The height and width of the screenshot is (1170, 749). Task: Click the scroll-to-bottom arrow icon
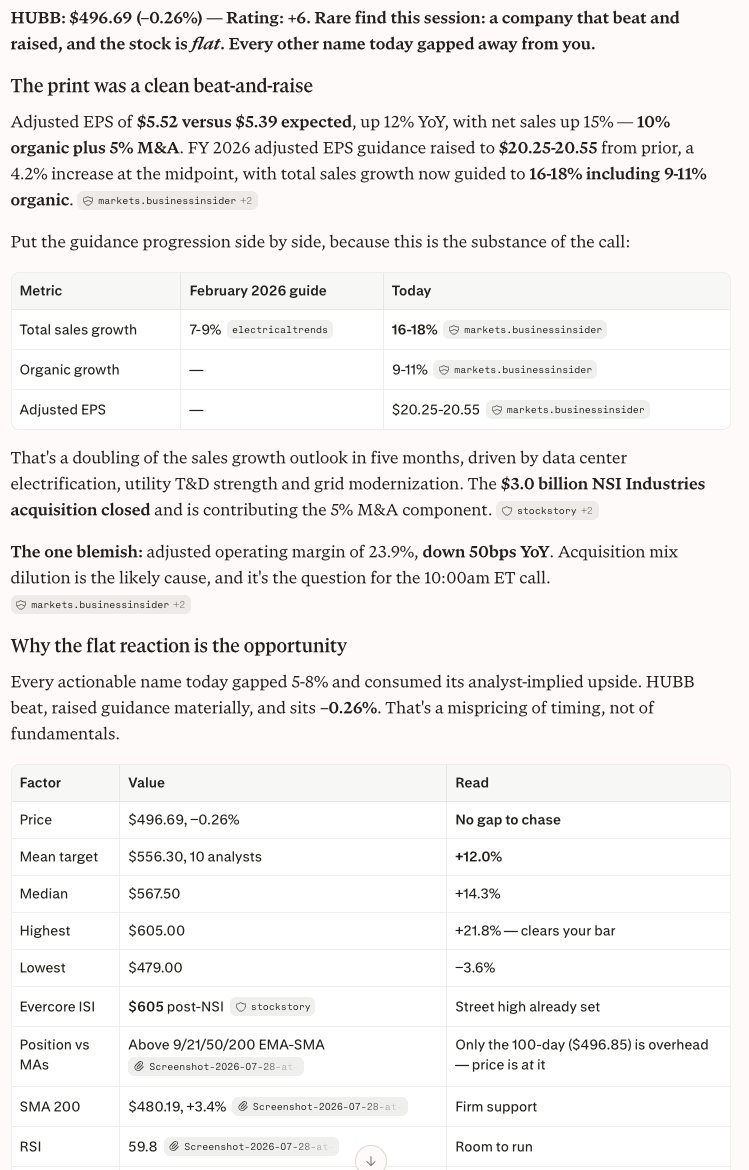(371, 1159)
